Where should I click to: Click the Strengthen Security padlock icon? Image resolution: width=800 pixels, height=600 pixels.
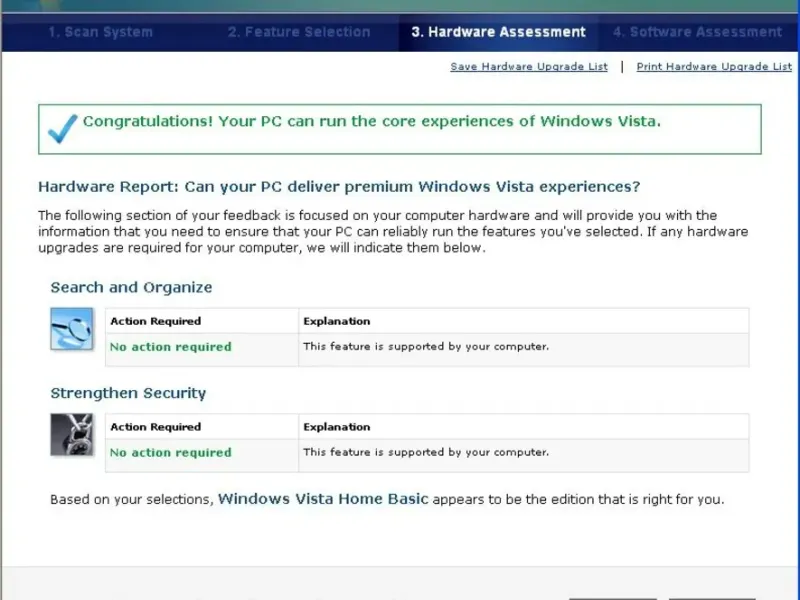[x=71, y=435]
